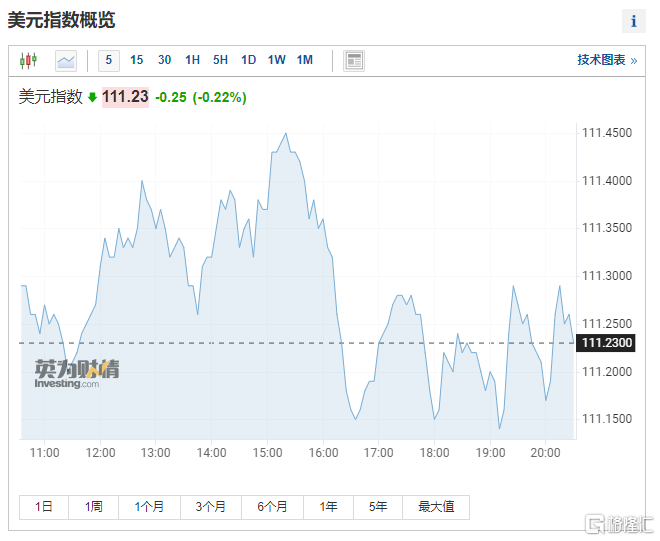
Task: Click the 111.3000 axis label
Action: [607, 276]
